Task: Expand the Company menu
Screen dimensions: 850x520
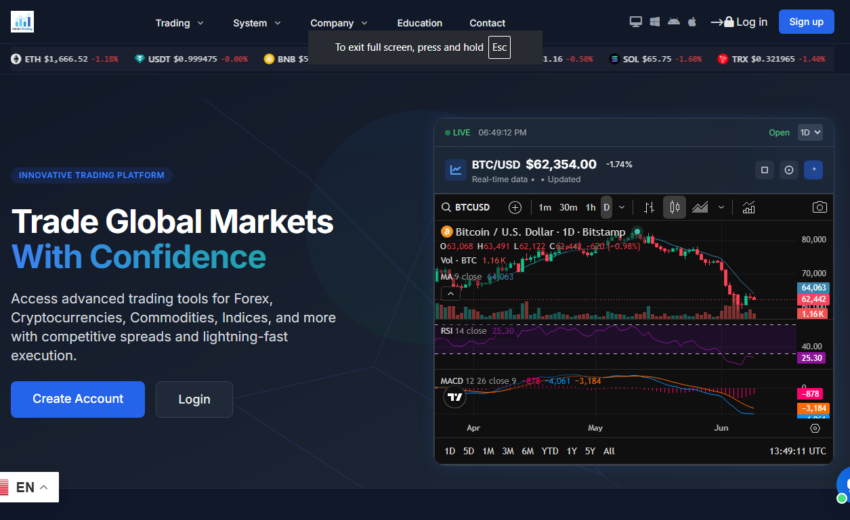Action: [x=339, y=23]
